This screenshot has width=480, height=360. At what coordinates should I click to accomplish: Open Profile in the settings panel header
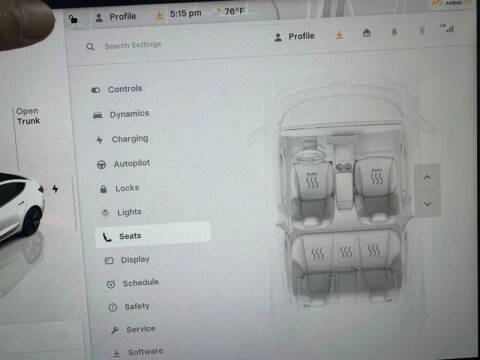coord(294,36)
